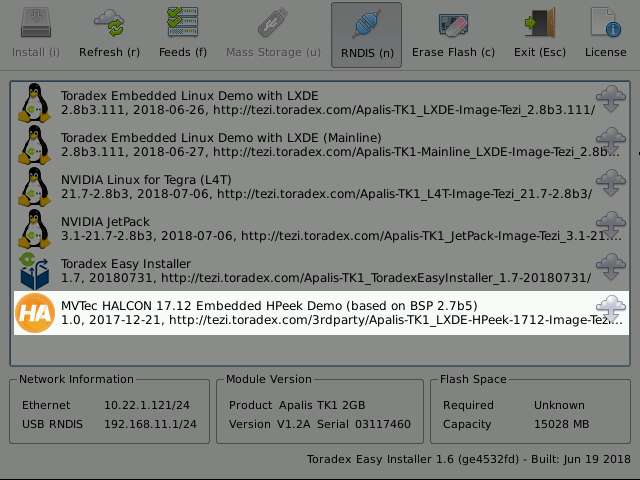Click penguin icon of LXDE (Mainline) entry

pos(34,145)
